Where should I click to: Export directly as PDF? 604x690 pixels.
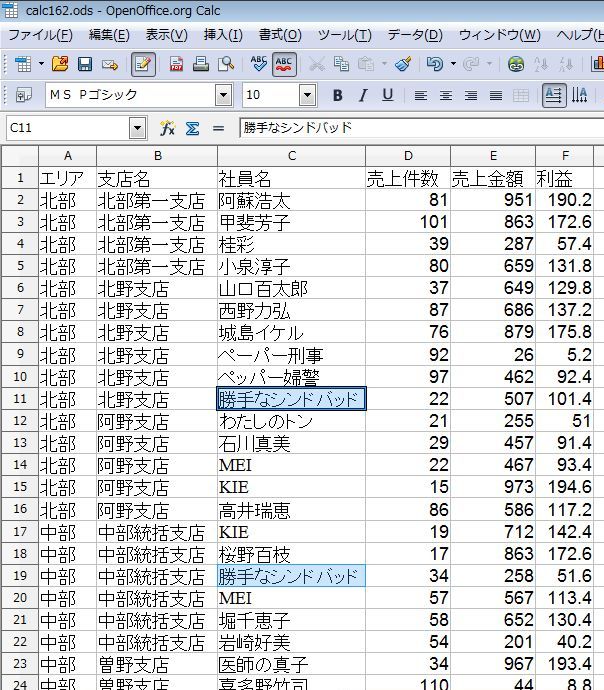click(177, 64)
